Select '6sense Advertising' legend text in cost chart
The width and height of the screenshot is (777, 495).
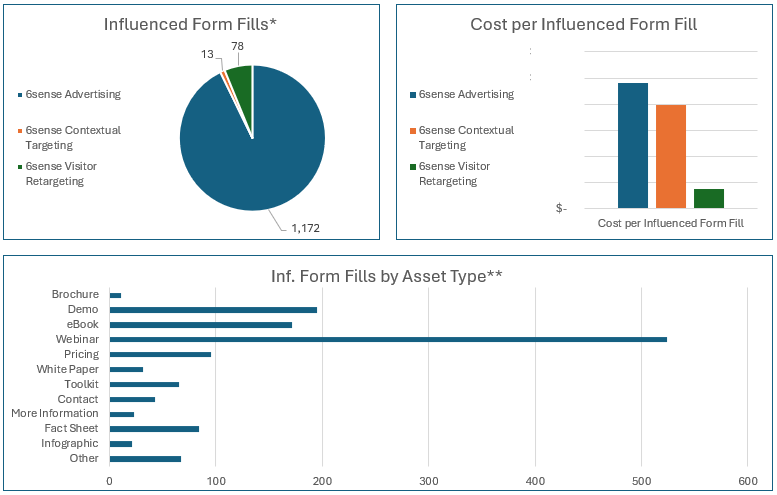coord(466,94)
